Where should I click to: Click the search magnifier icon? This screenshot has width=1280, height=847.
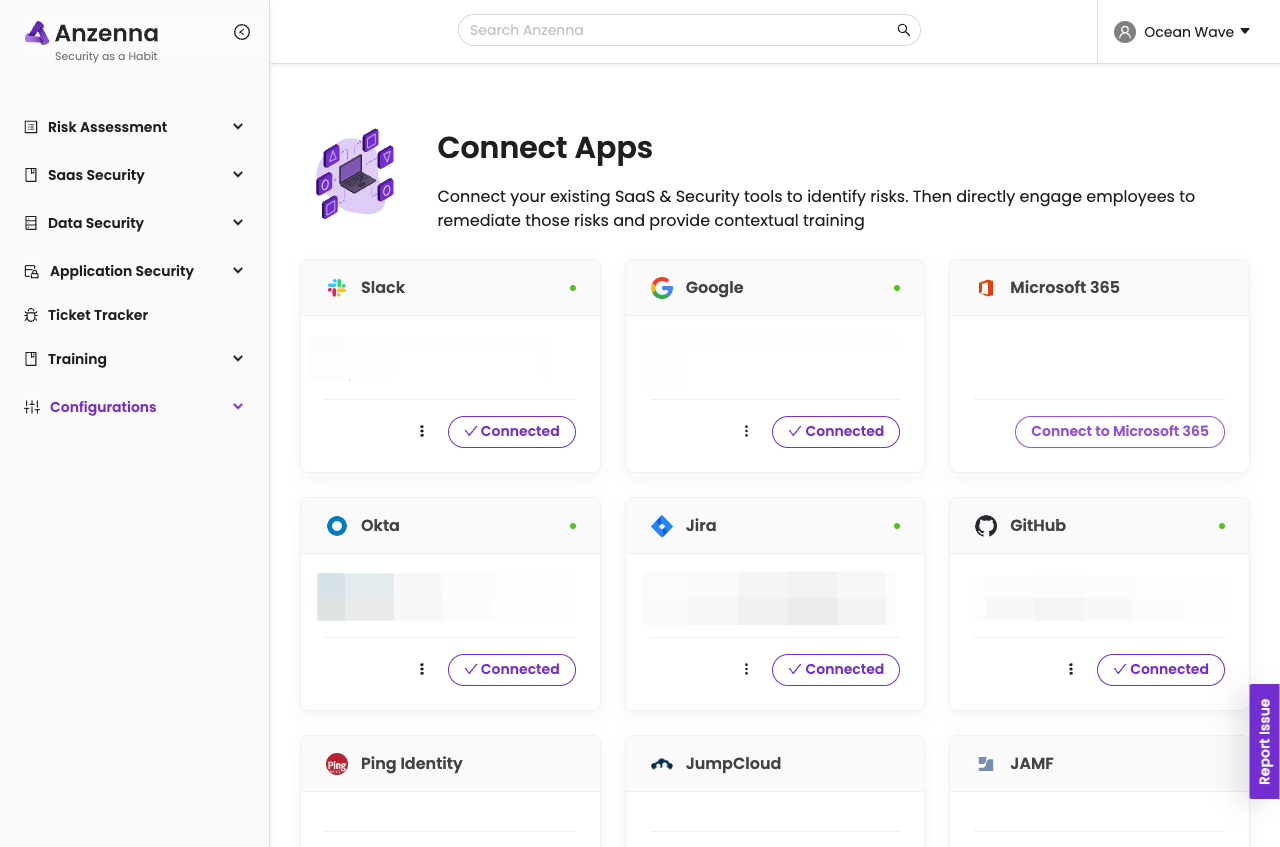(x=903, y=30)
